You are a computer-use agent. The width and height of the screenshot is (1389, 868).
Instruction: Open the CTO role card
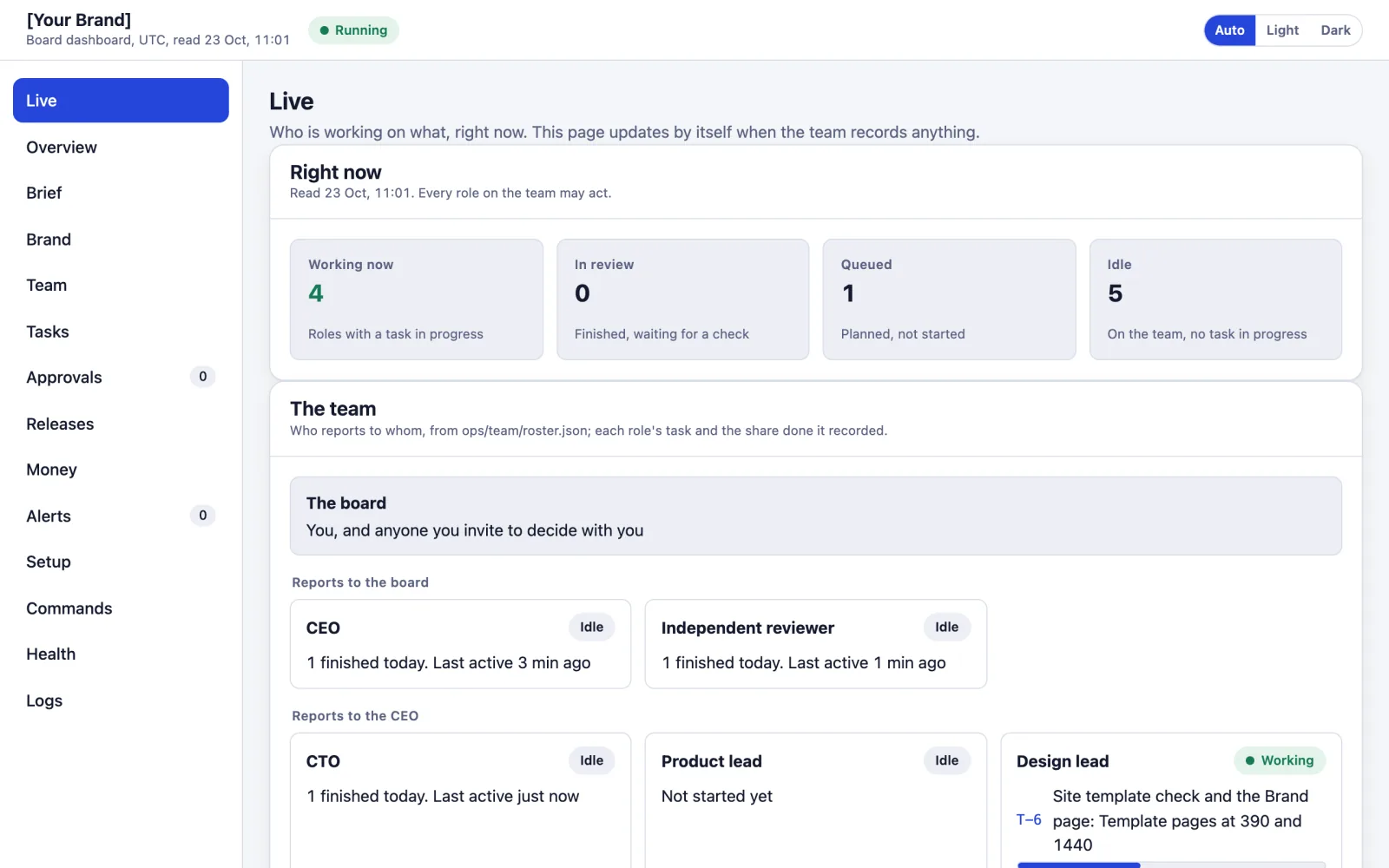point(460,800)
